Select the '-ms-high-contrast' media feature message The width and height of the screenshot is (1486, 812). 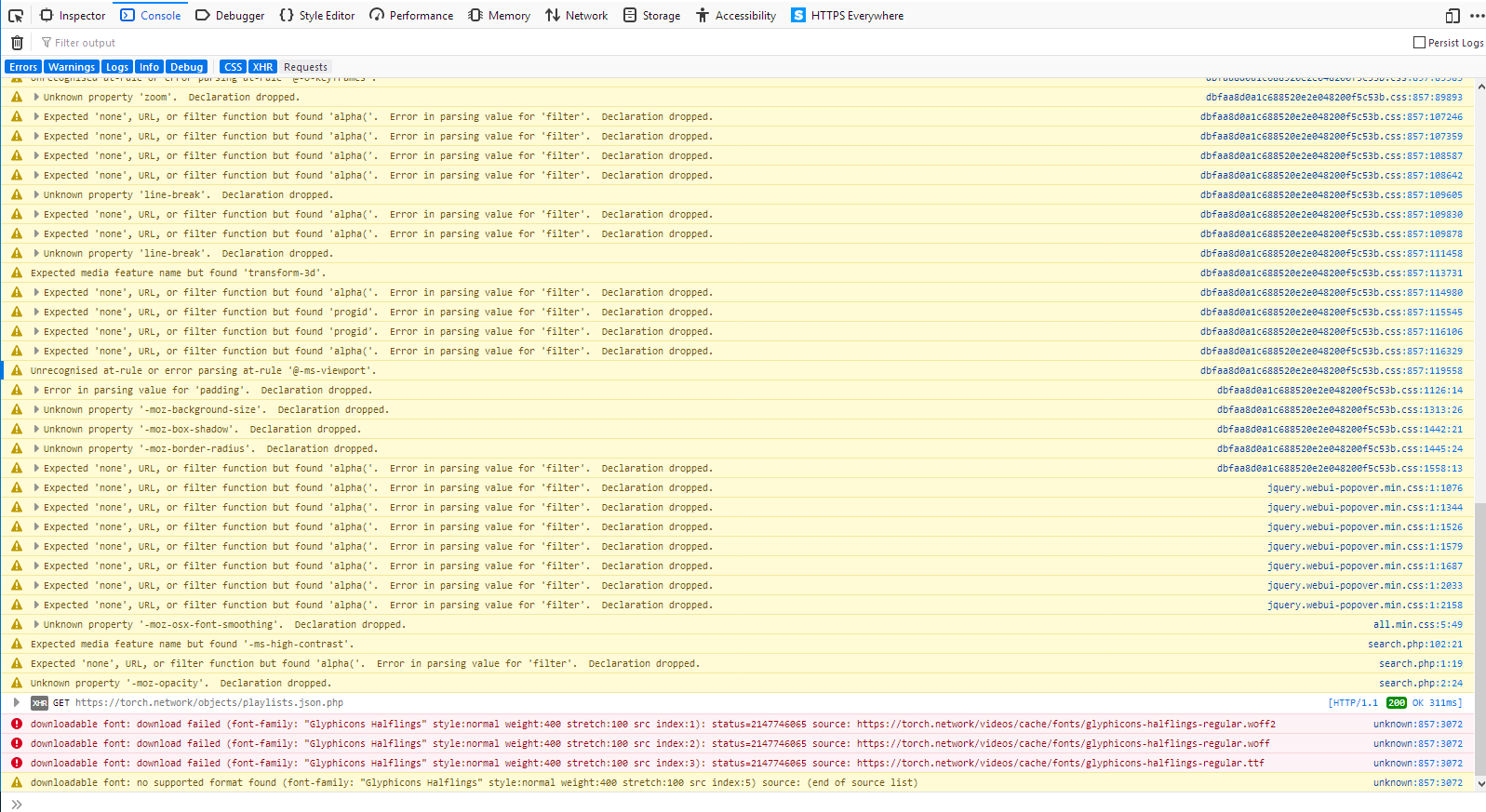click(192, 644)
